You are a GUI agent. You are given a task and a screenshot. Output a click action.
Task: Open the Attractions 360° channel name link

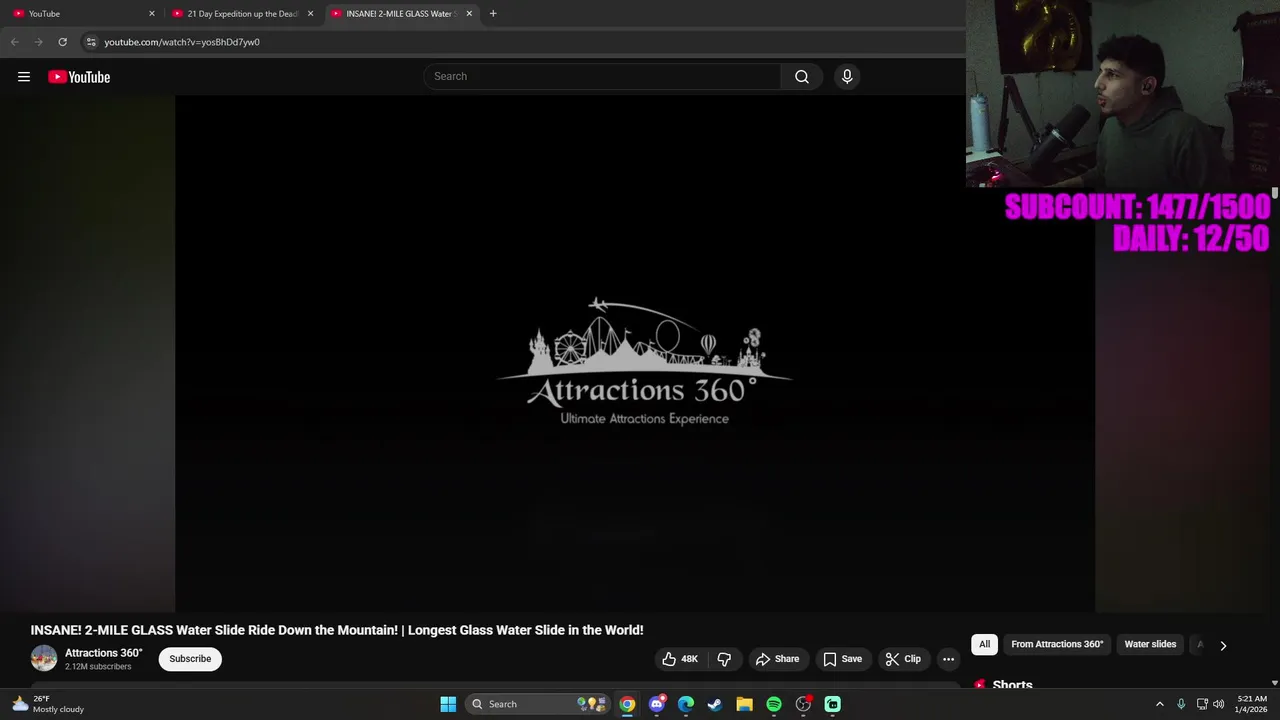104,653
